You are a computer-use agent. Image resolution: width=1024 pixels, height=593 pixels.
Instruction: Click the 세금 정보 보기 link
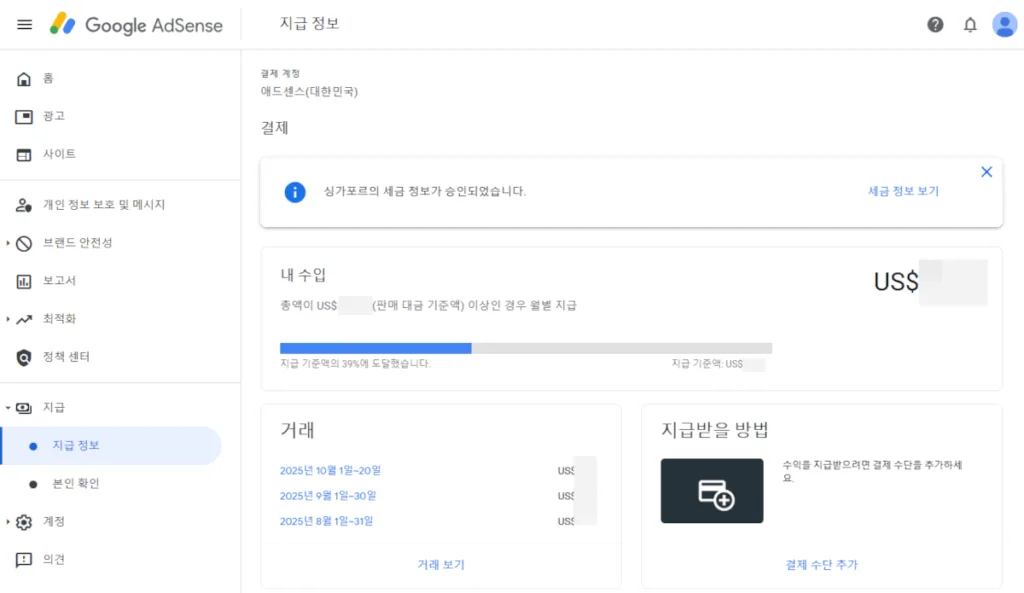[903, 191]
